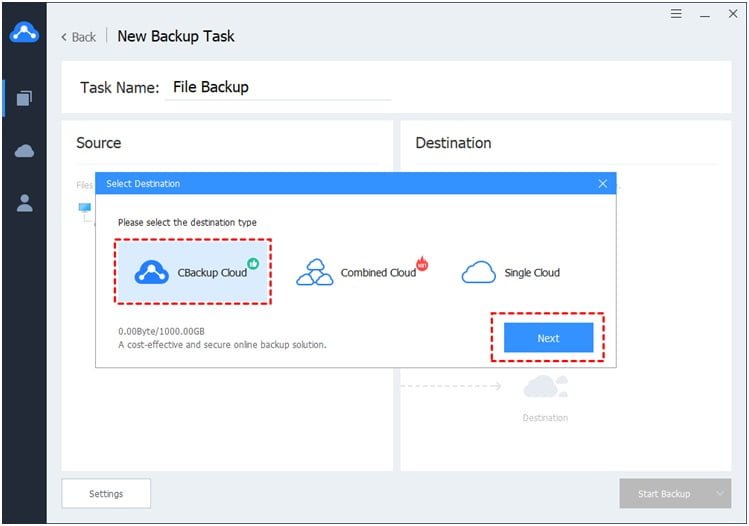Click the Next button in dialog

(548, 338)
